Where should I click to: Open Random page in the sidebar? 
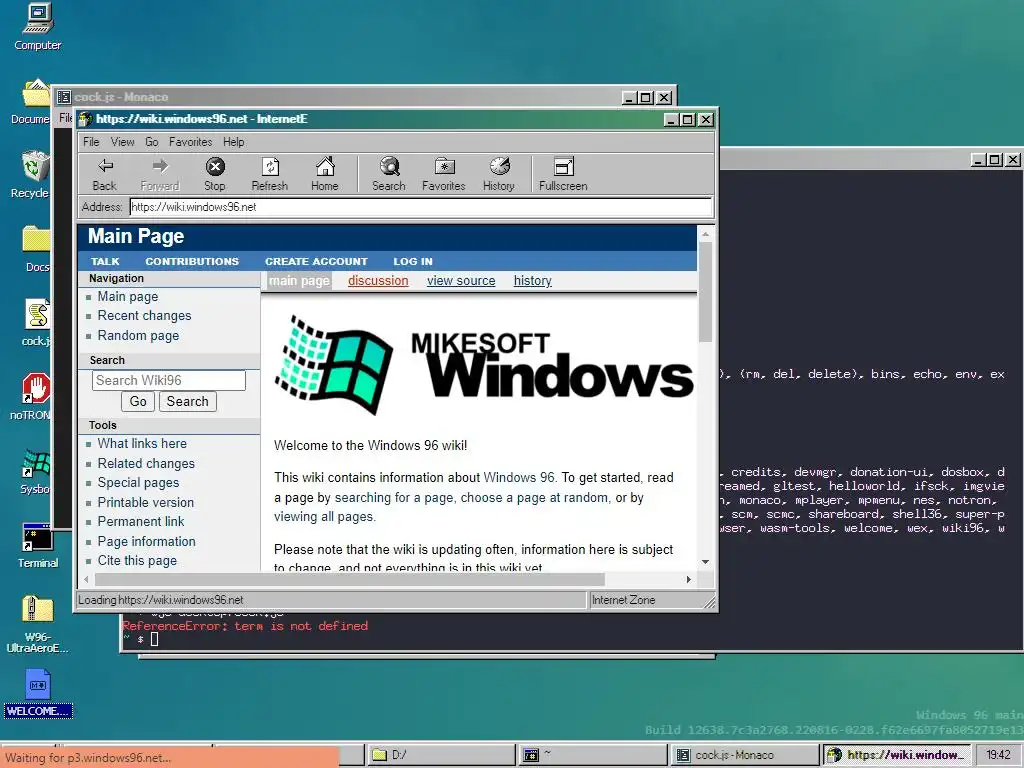coord(138,336)
